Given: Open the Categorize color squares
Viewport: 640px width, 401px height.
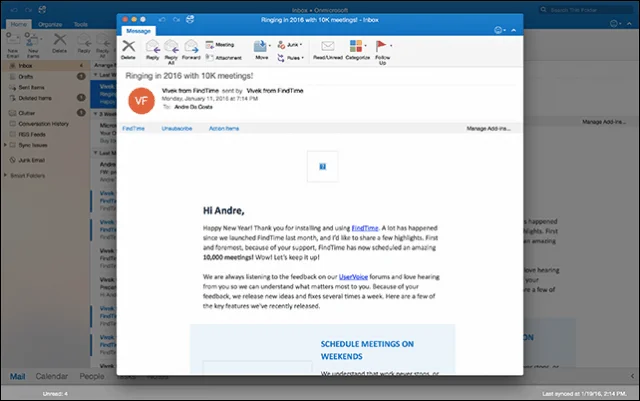Looking at the screenshot, I should point(356,46).
